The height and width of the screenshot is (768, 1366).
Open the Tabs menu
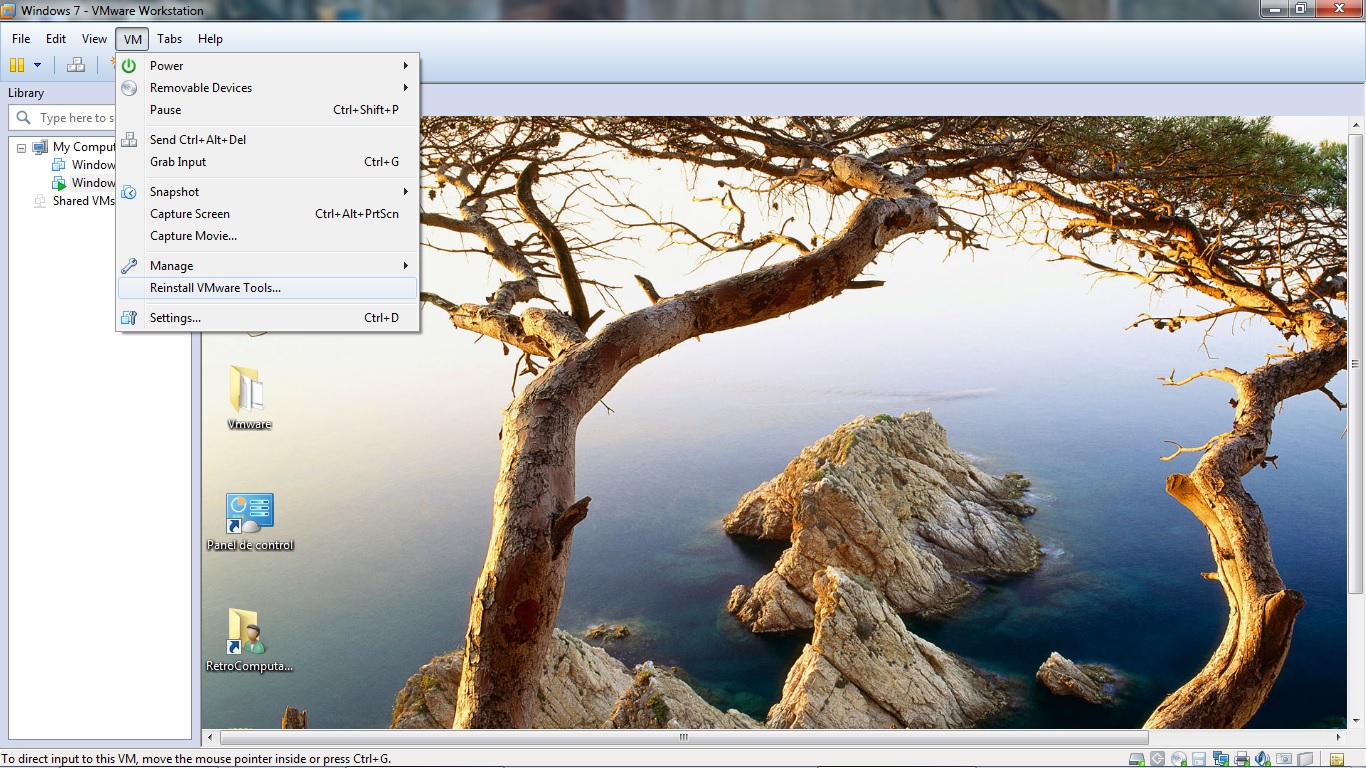pyautogui.click(x=169, y=39)
